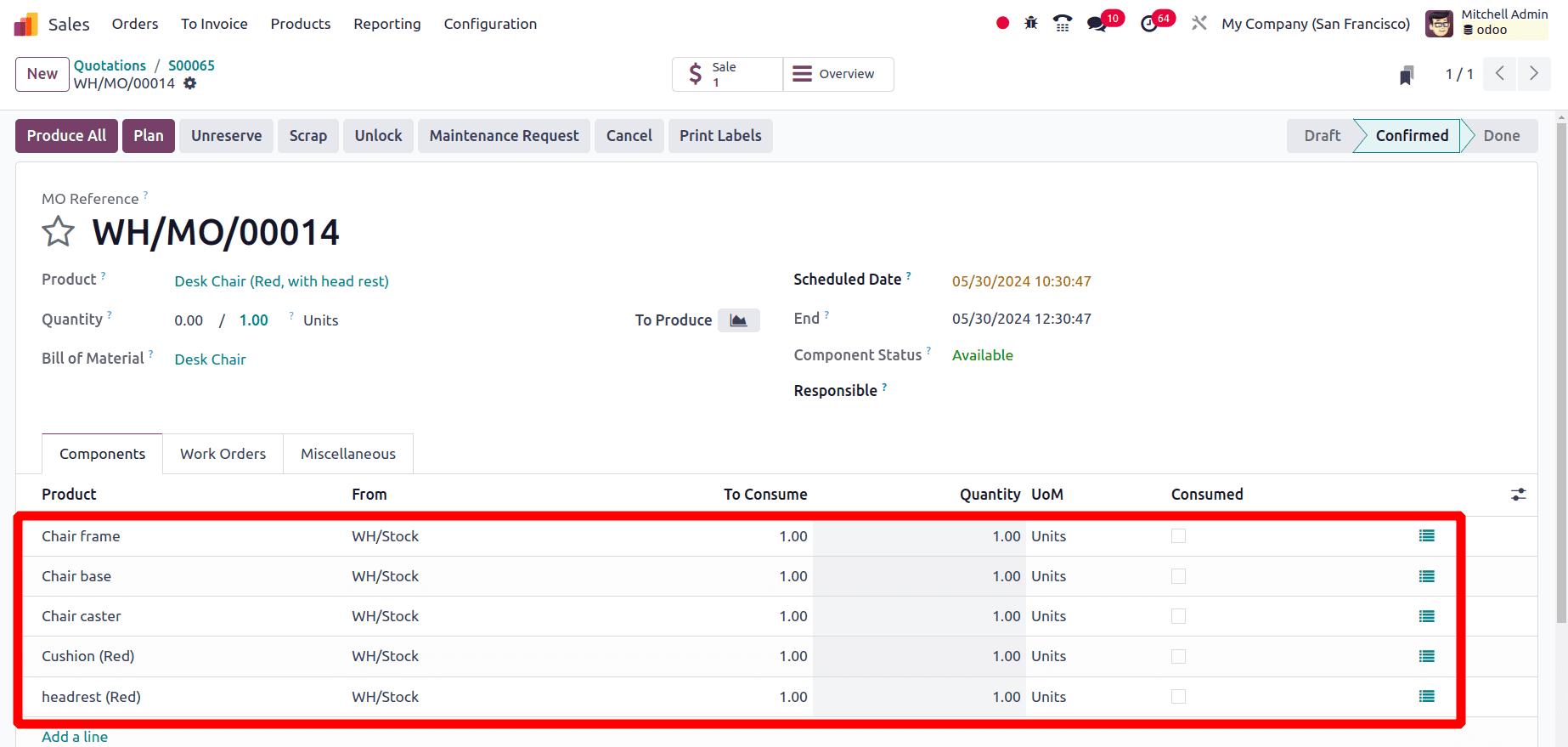Select the Draft status stage
This screenshot has width=1568, height=747.
click(1322, 136)
